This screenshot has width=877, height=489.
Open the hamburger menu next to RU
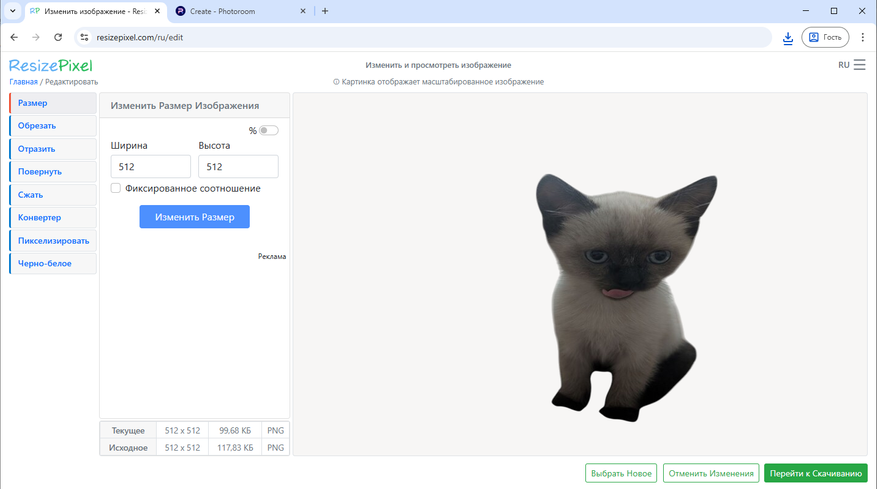point(860,65)
